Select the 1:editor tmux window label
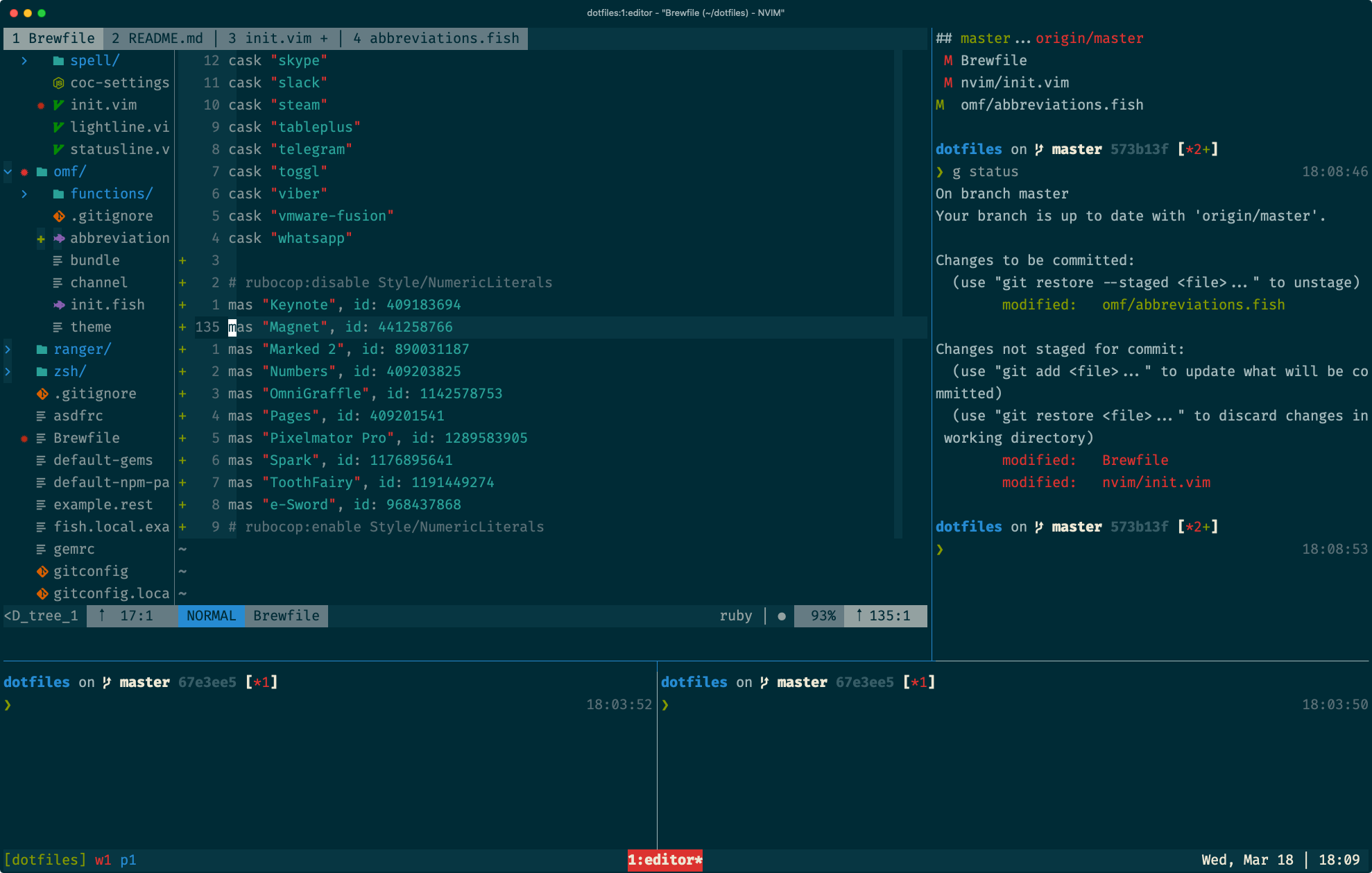Screen dimensions: 1372x873 coord(664,860)
